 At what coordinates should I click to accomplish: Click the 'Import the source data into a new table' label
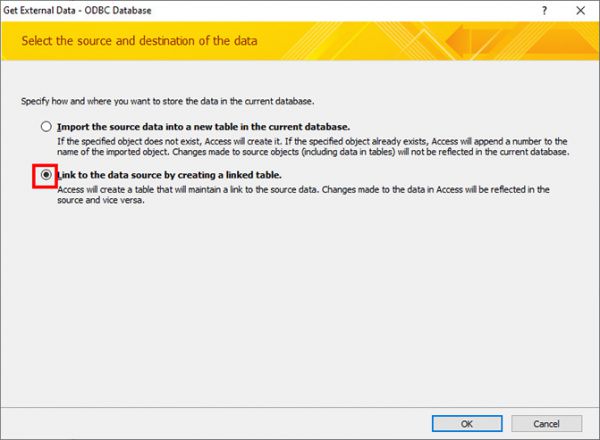(204, 127)
